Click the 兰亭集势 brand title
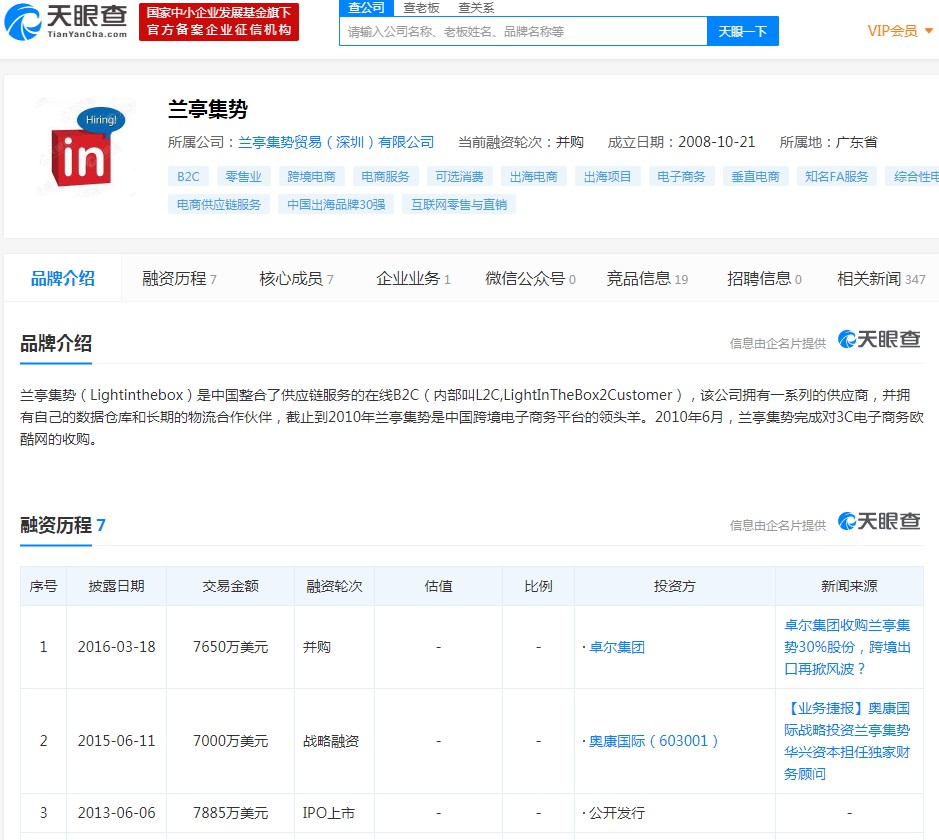The image size is (939, 840). (x=208, y=109)
